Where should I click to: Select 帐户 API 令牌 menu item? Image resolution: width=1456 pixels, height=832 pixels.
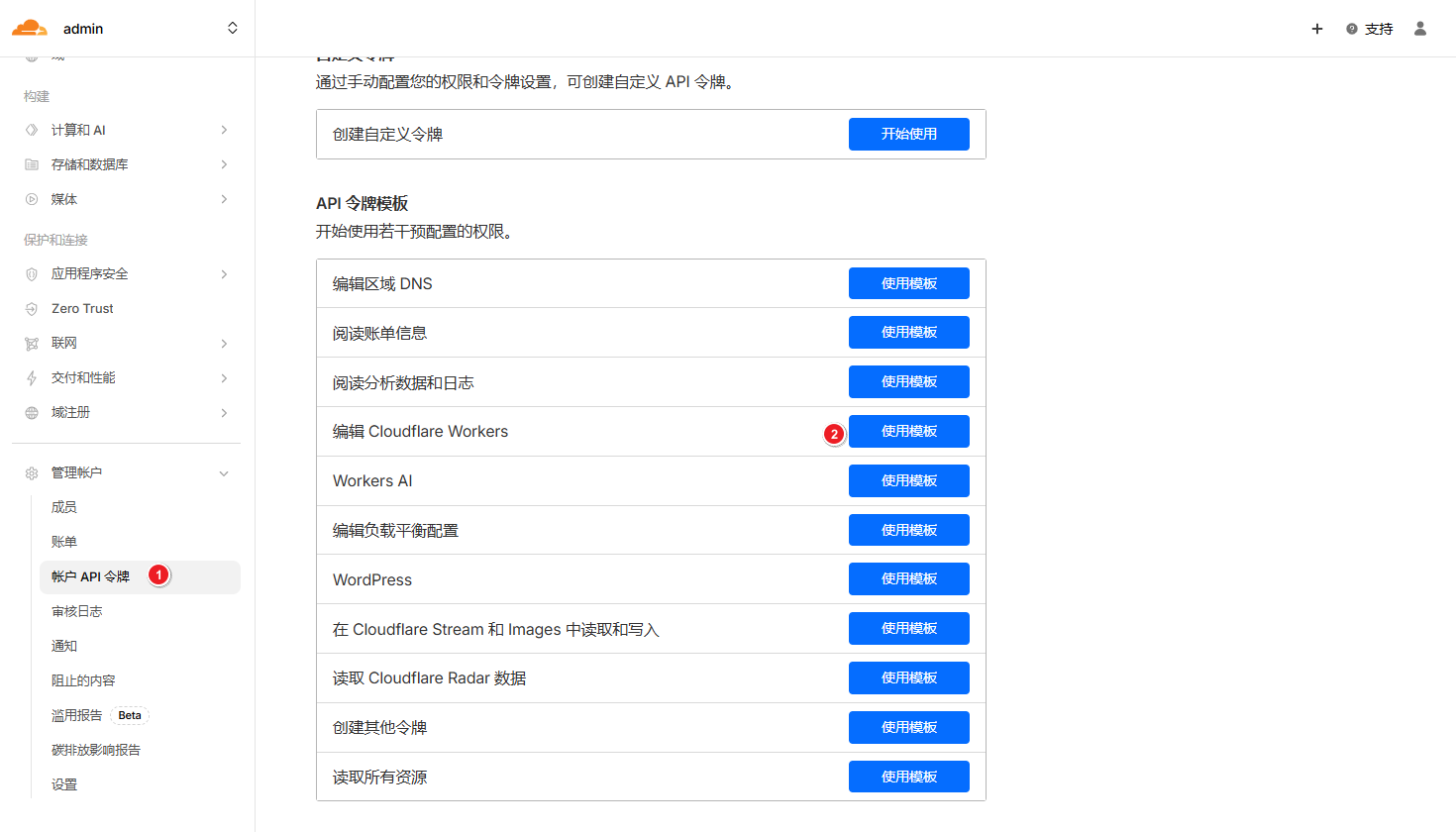91,576
